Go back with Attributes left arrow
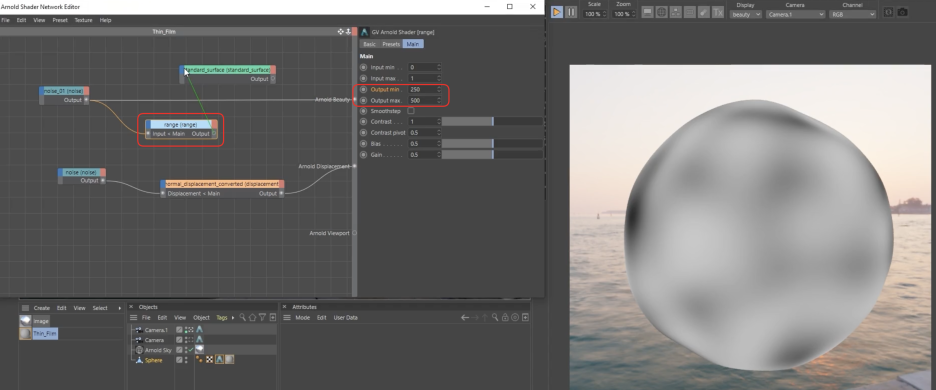 (465, 318)
